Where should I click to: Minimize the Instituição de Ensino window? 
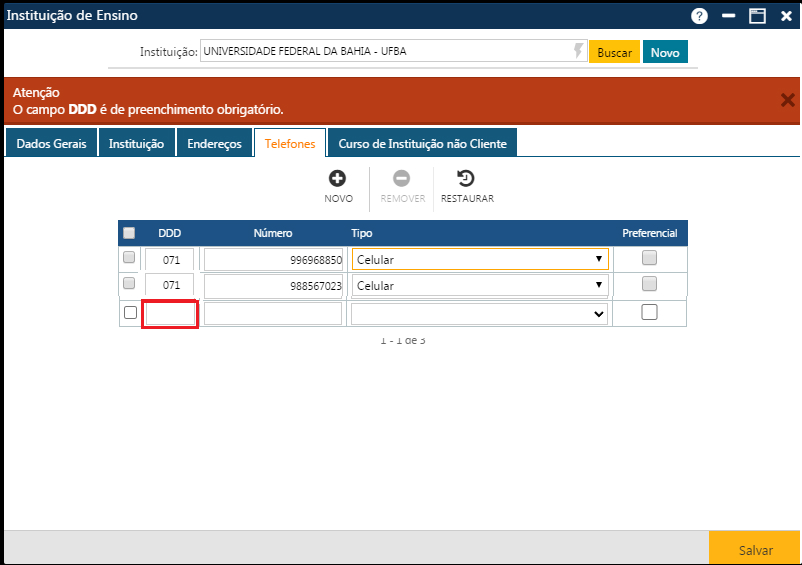click(728, 16)
